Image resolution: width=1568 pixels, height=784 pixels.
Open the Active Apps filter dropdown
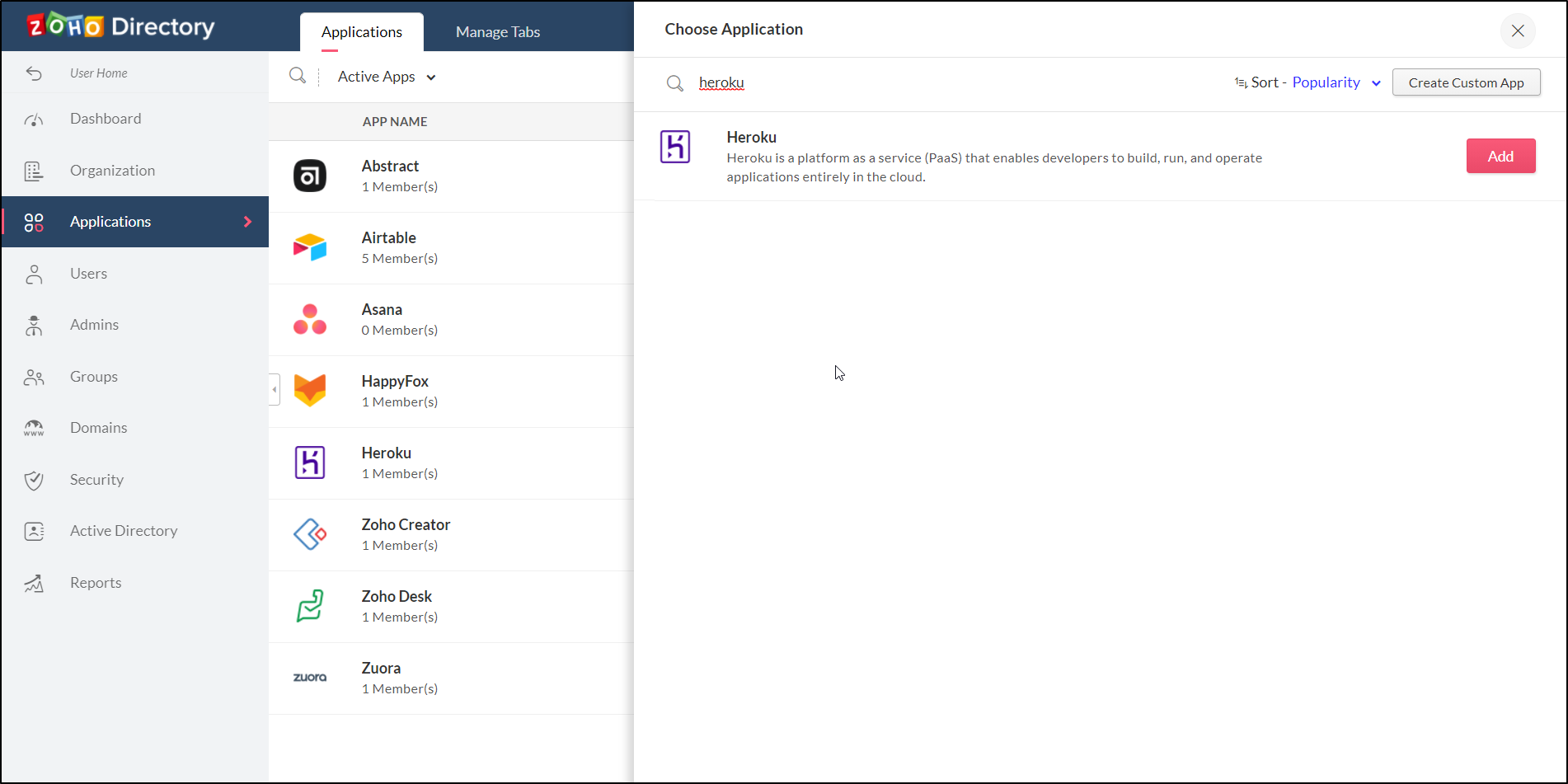(x=387, y=77)
